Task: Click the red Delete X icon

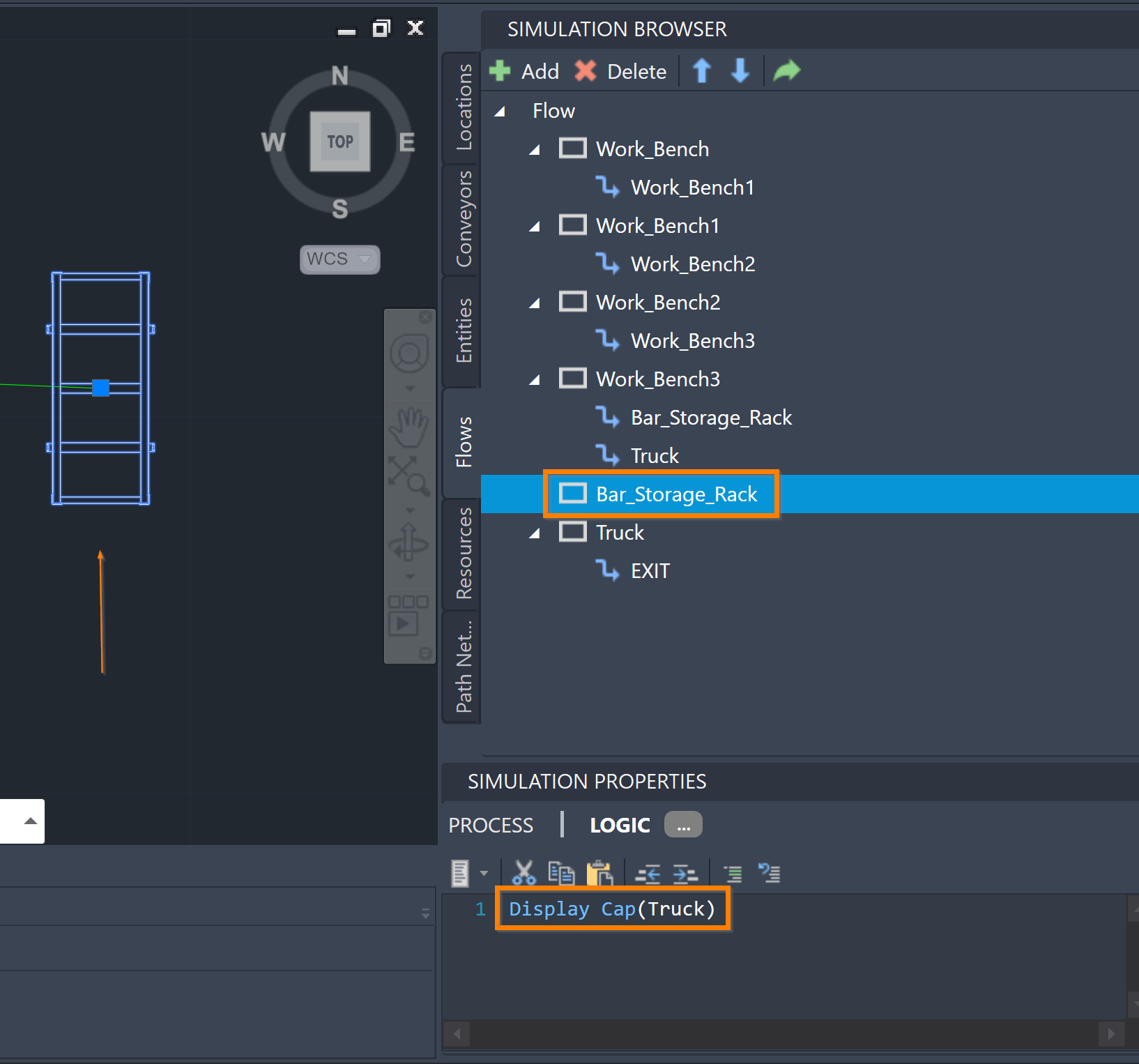Action: 586,71
